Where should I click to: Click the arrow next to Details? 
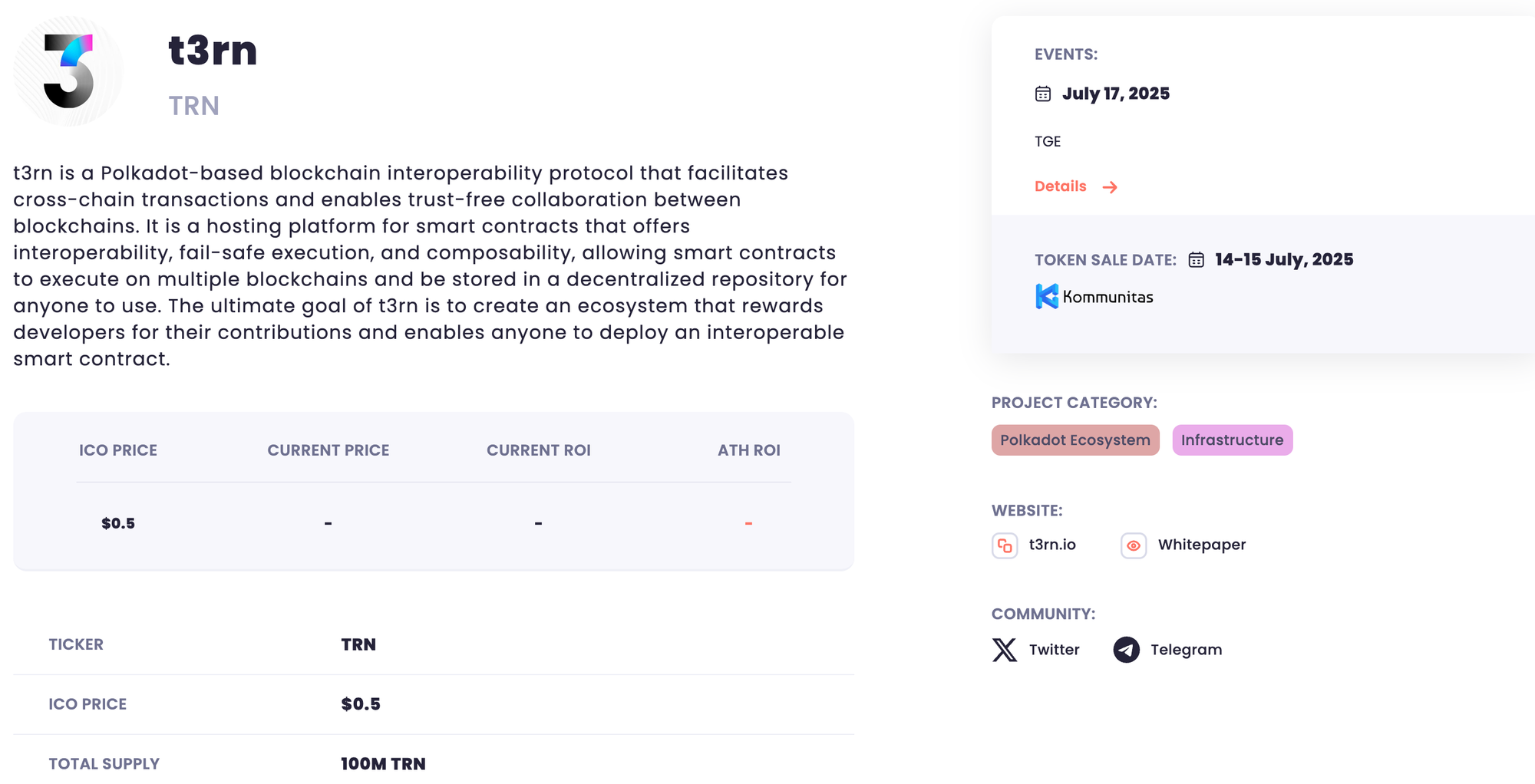coord(1110,187)
